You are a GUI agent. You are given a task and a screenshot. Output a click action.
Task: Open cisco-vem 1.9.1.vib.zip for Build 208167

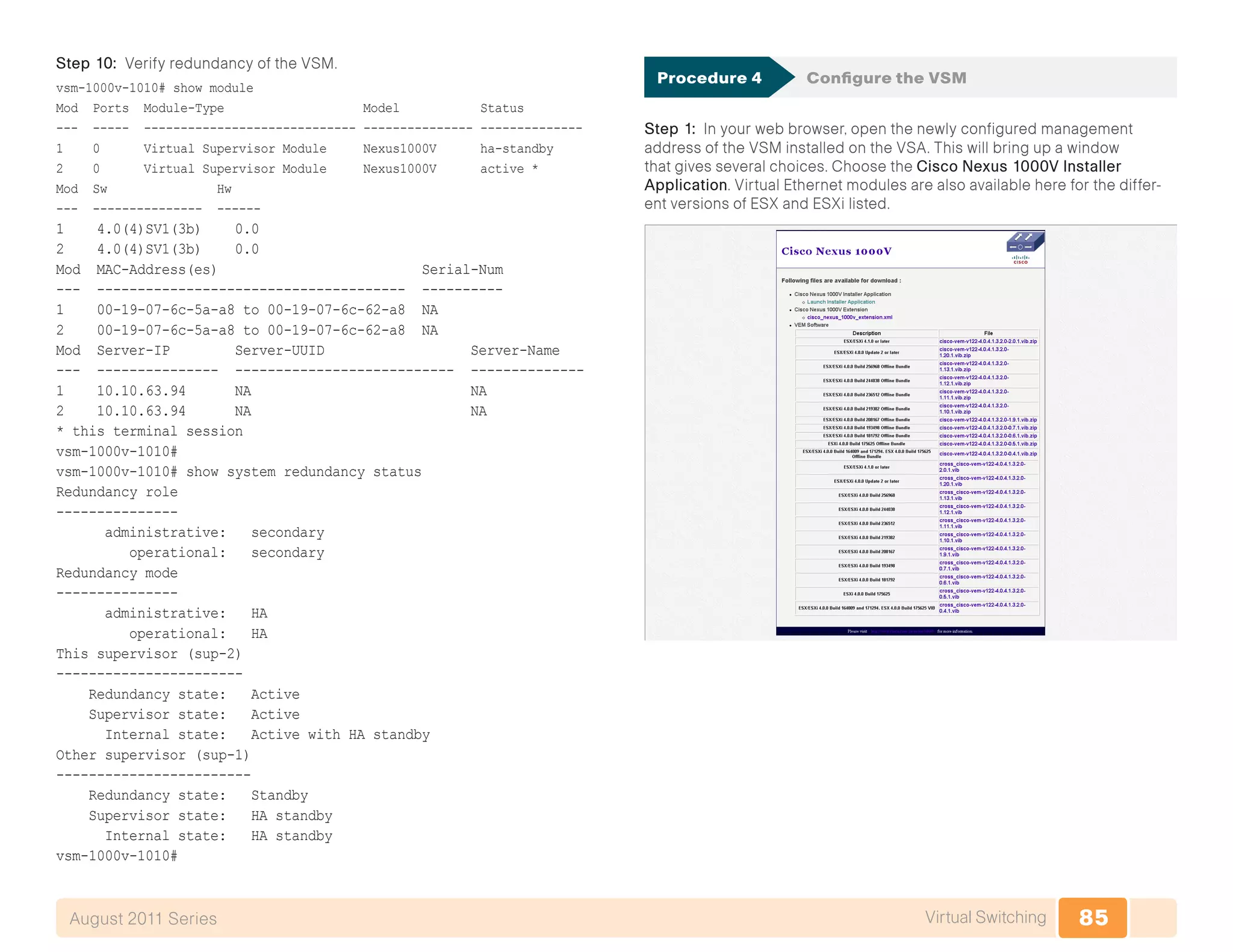click(987, 420)
